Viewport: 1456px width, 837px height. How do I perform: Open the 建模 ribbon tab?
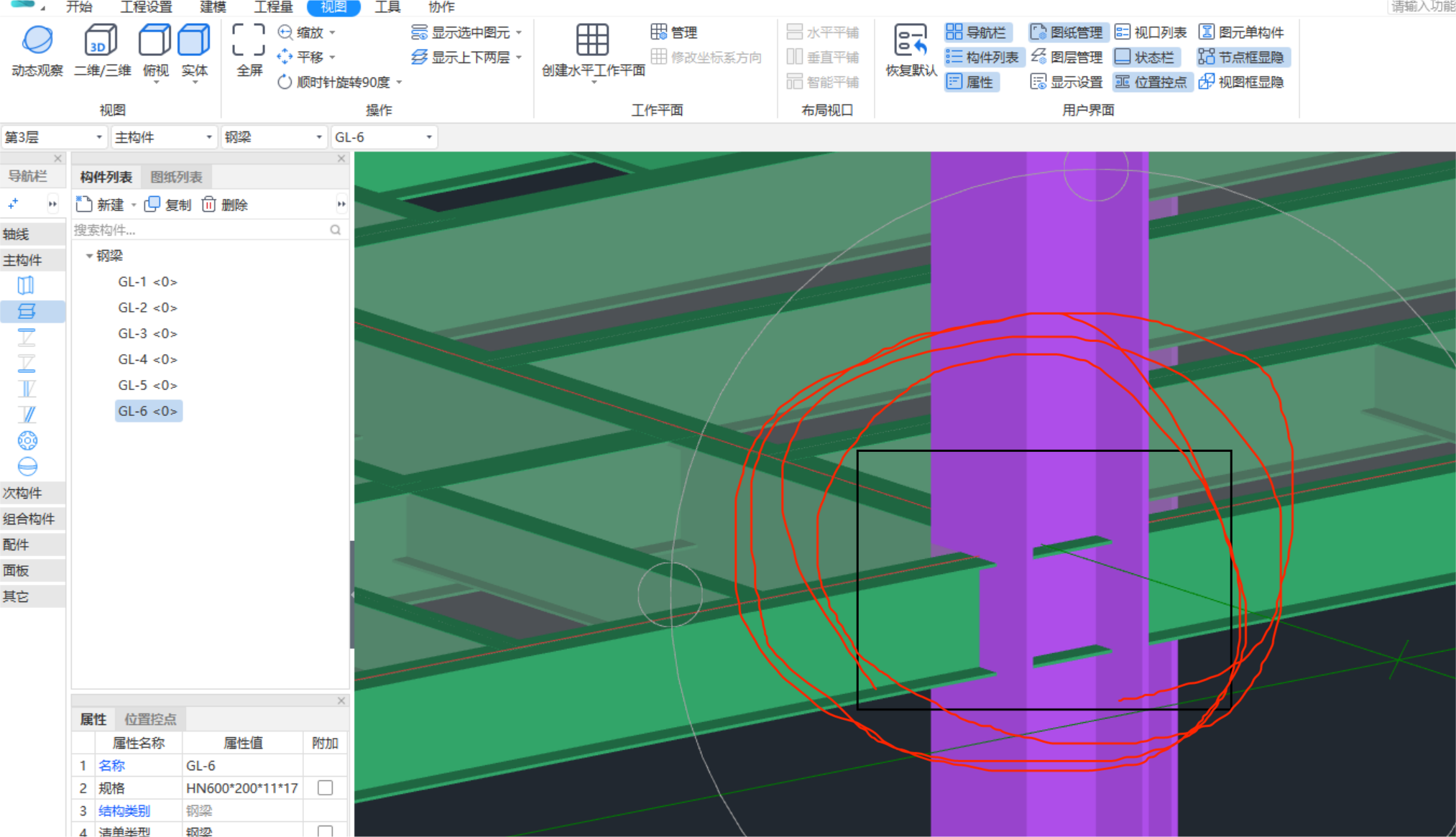point(213,7)
